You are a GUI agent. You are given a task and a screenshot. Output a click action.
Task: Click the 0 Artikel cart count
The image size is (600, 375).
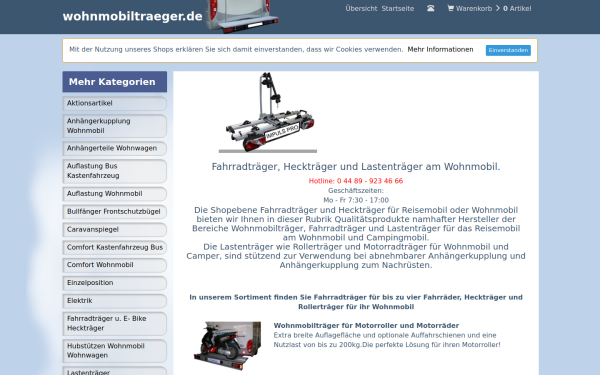click(x=517, y=8)
